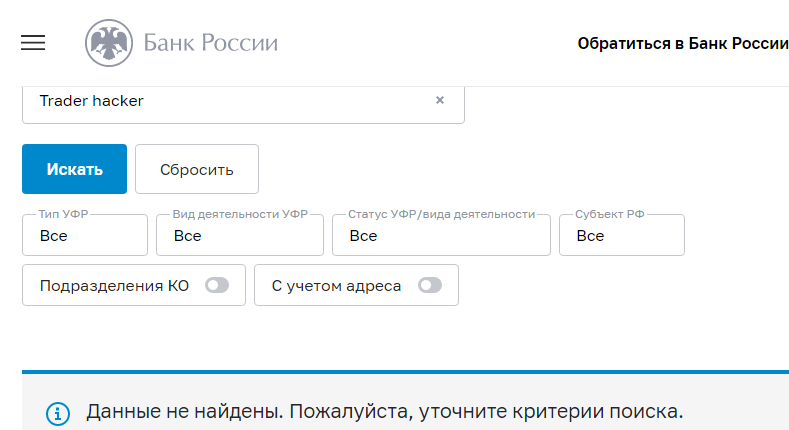Toggle the Подразделения КО switch
Screen dimensions: 789x430
(217, 285)
